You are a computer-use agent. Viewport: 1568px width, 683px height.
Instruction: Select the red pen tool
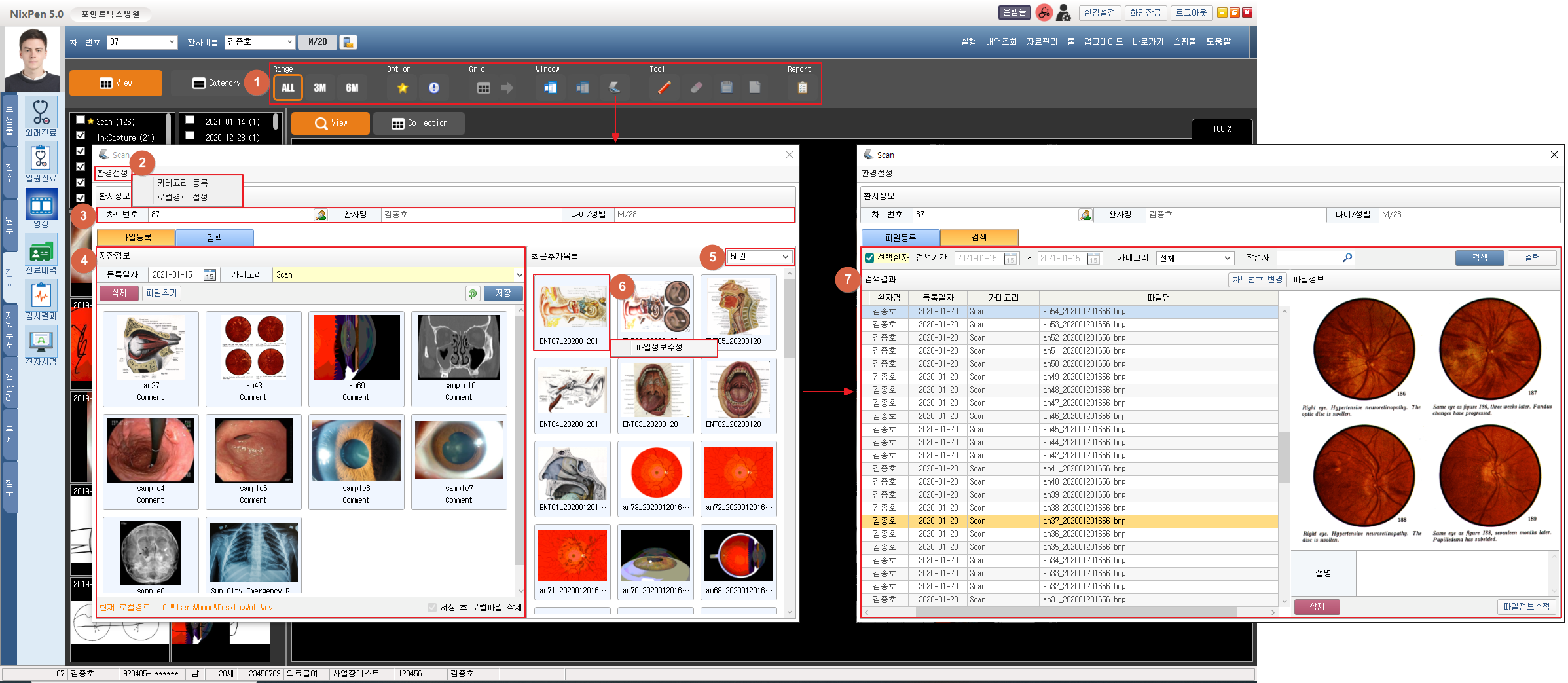[x=664, y=88]
